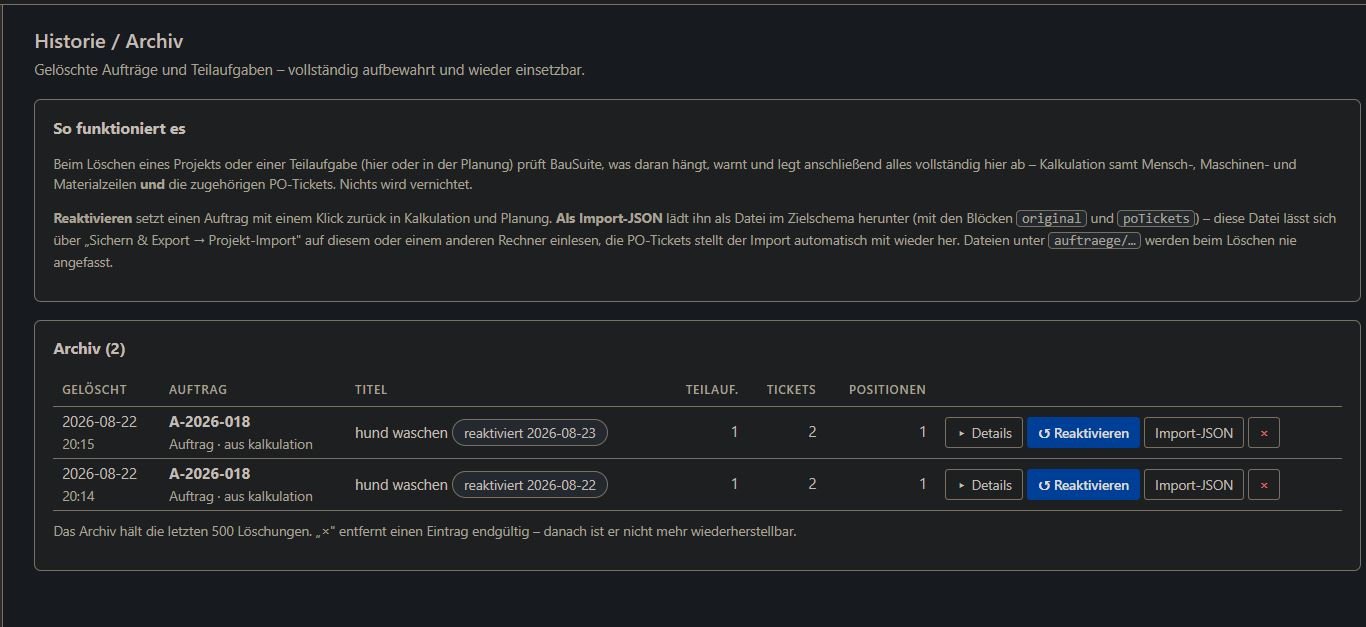Click the 'reaktiviert 2026-08-23' badge

[530, 433]
